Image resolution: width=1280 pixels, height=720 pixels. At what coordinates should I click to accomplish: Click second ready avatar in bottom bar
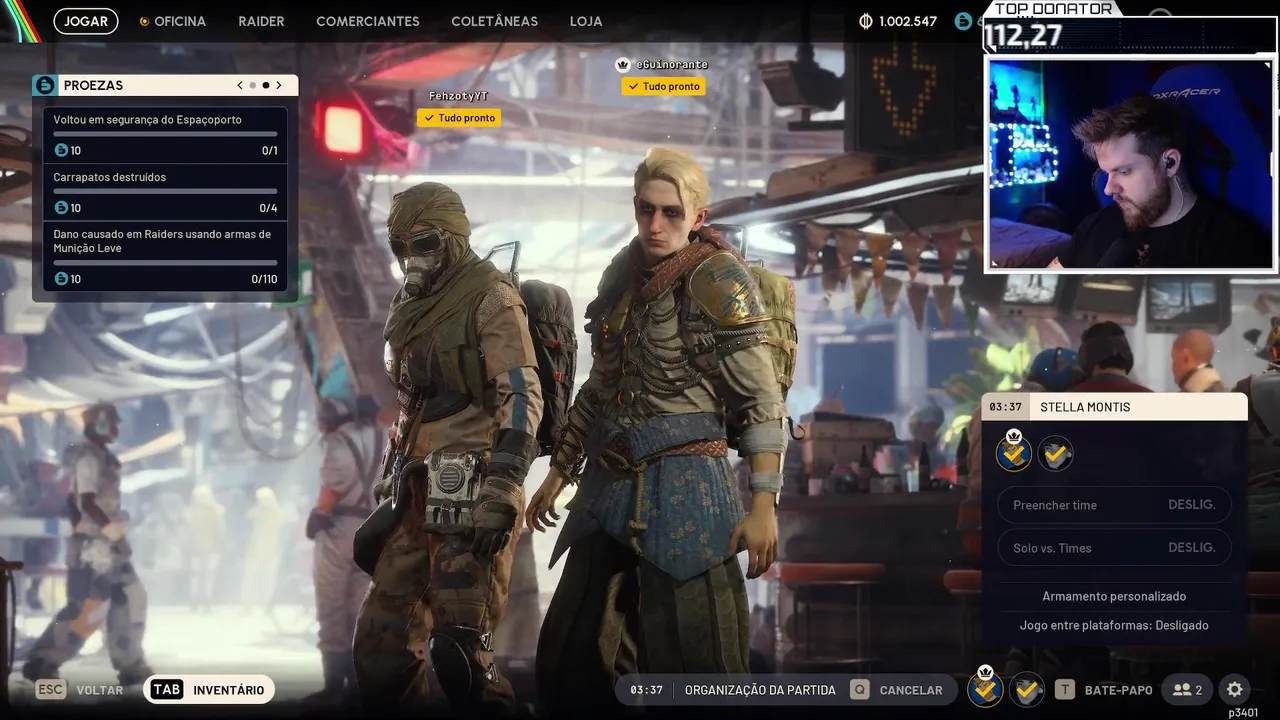[1027, 690]
